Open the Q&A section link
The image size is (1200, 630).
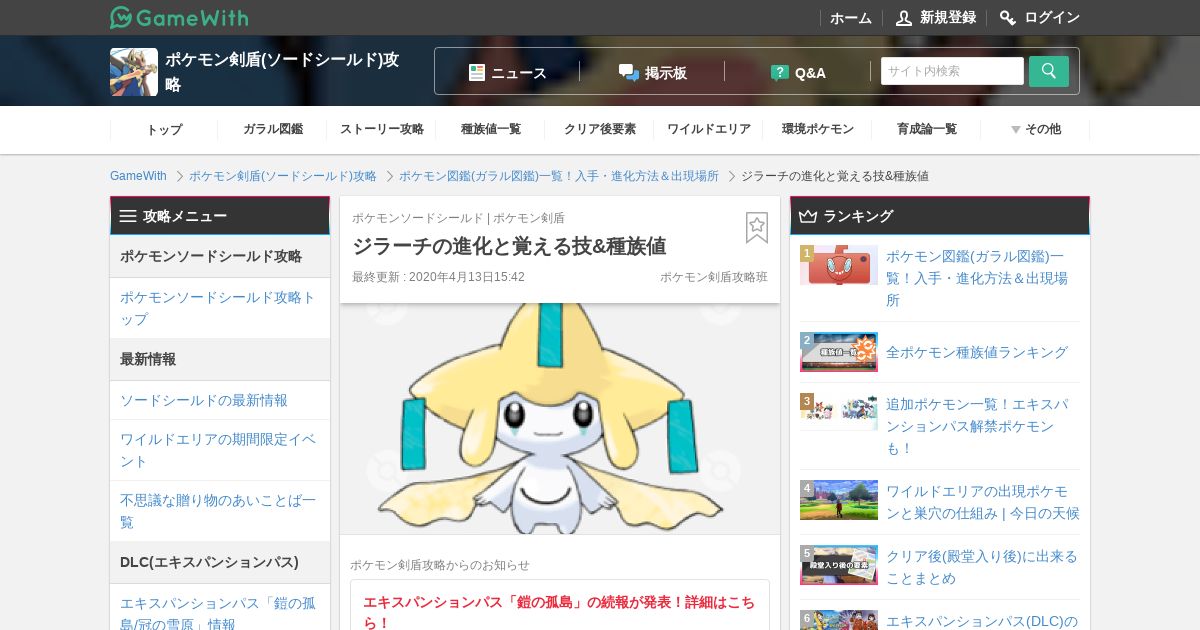coord(810,72)
